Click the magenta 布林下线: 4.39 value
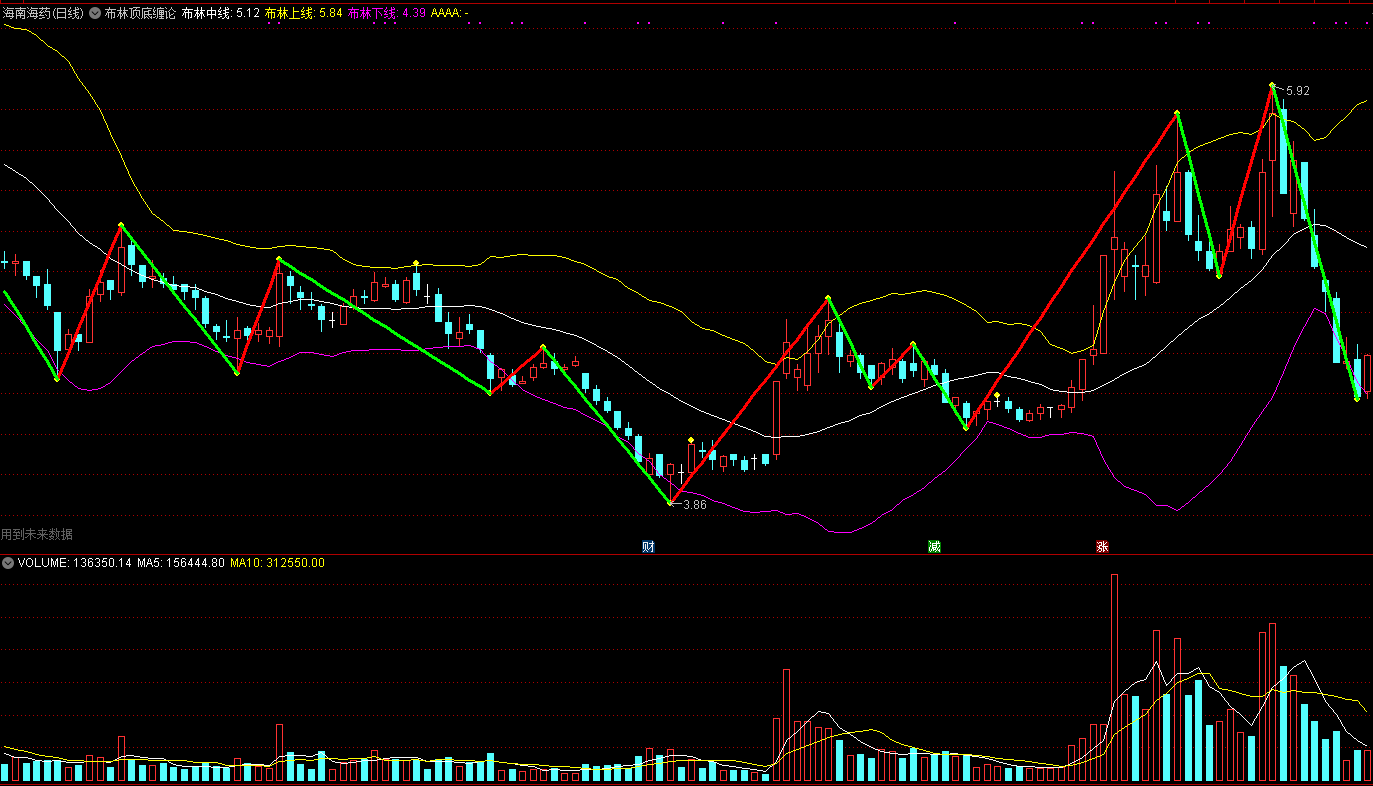This screenshot has height=786, width=1373. pyautogui.click(x=387, y=14)
